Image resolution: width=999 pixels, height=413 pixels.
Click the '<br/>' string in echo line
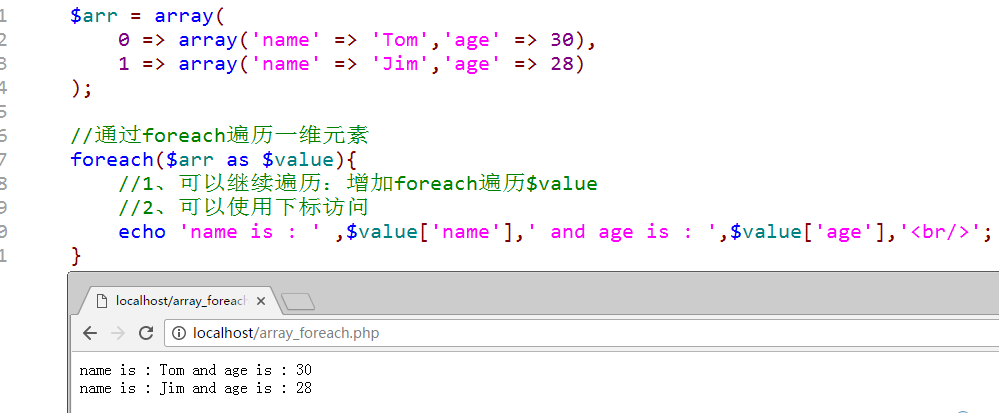(x=945, y=232)
